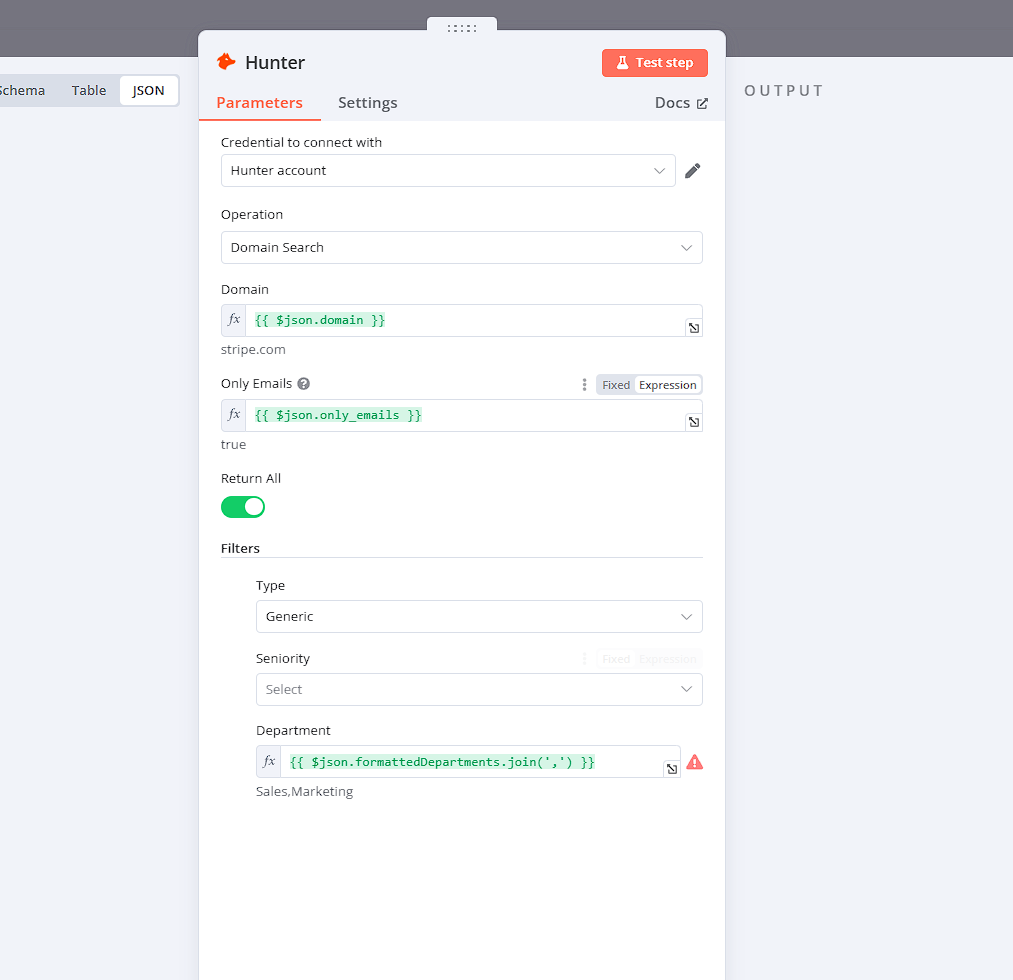This screenshot has width=1013, height=980.
Task: Click the Return All label
Action: click(x=251, y=479)
